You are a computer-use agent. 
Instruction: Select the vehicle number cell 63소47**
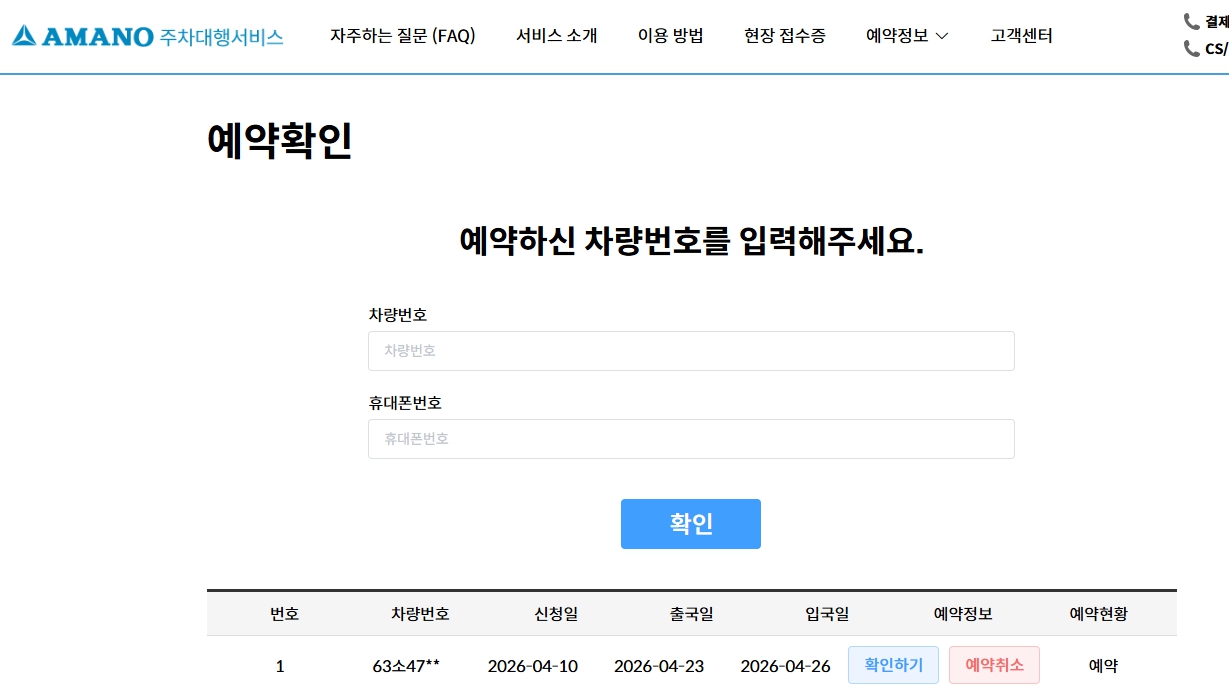point(406,666)
